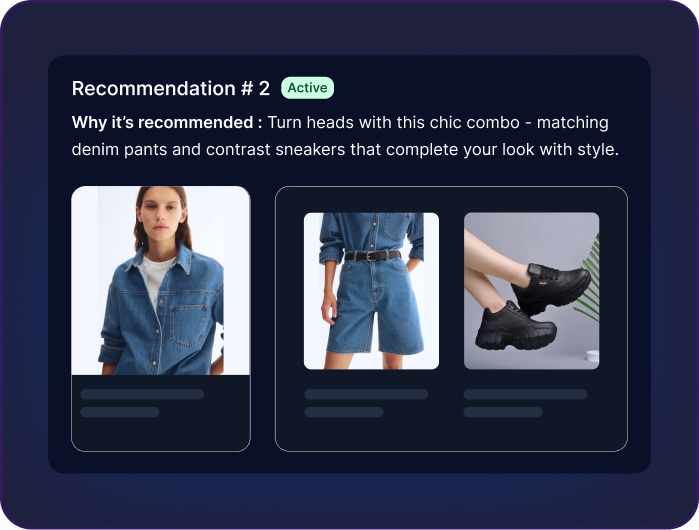
Task: Open the black chunky sneakers image
Action: [x=531, y=291]
